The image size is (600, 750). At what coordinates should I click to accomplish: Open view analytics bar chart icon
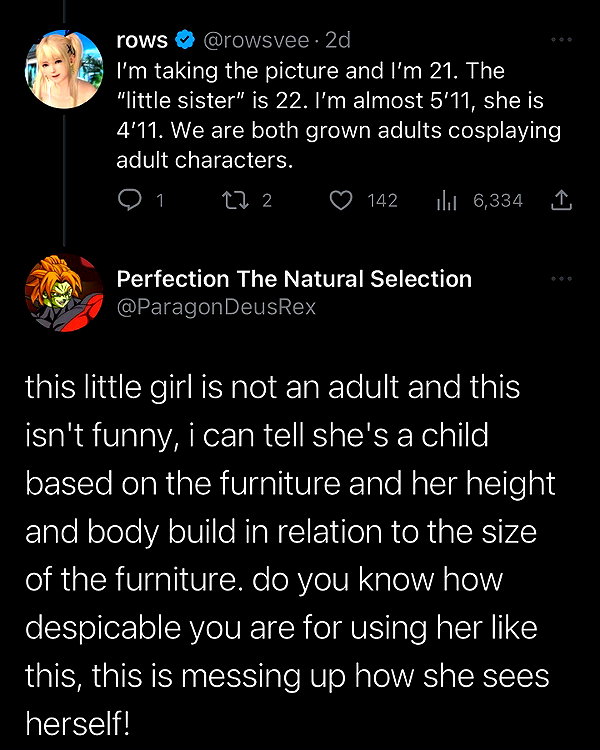coord(446,201)
